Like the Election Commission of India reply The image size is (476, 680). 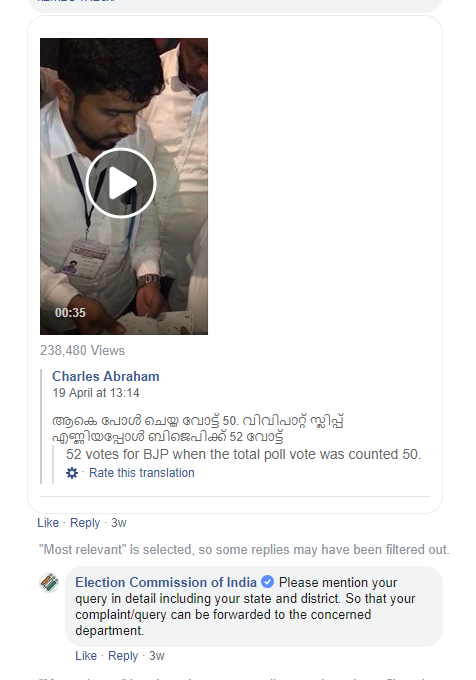point(86,656)
